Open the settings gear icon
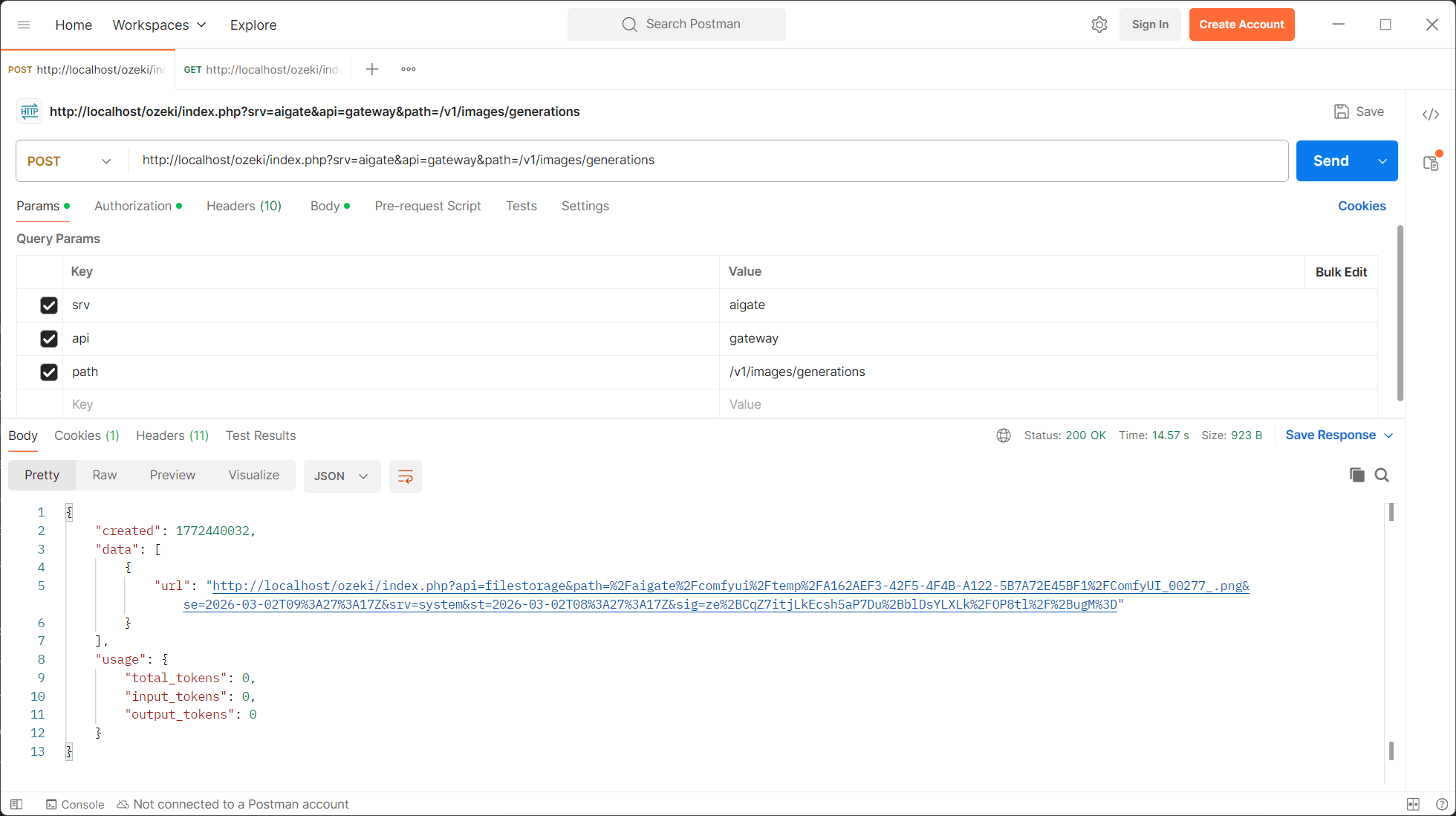Image resolution: width=1456 pixels, height=816 pixels. [1099, 25]
